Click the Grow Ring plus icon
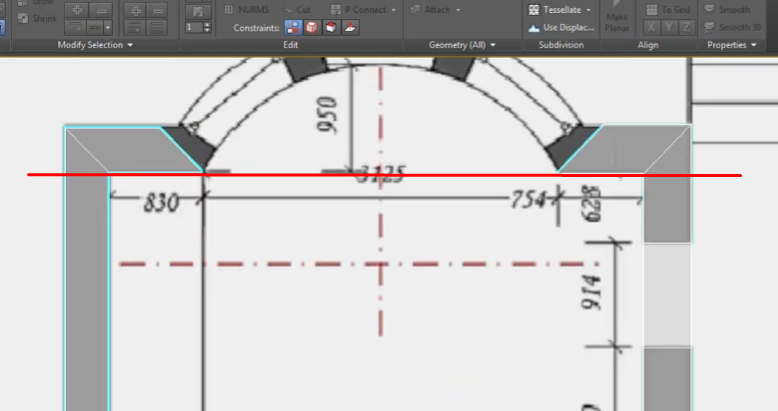 135,10
